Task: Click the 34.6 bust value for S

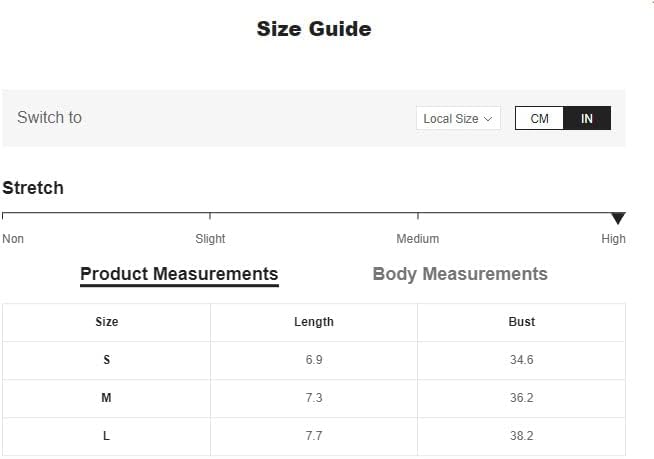Action: click(522, 360)
